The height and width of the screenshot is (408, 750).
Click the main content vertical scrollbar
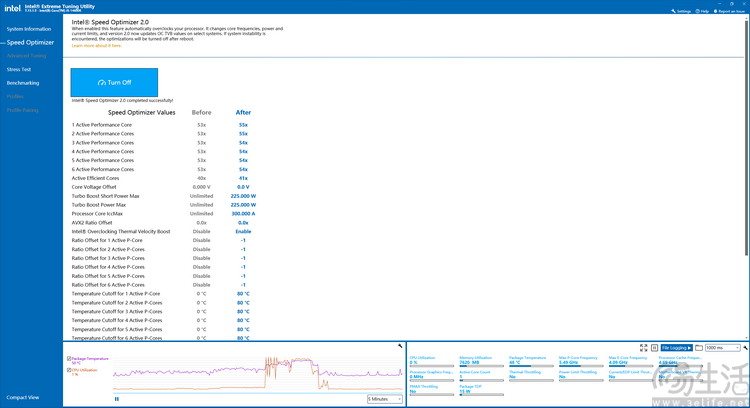(748, 139)
